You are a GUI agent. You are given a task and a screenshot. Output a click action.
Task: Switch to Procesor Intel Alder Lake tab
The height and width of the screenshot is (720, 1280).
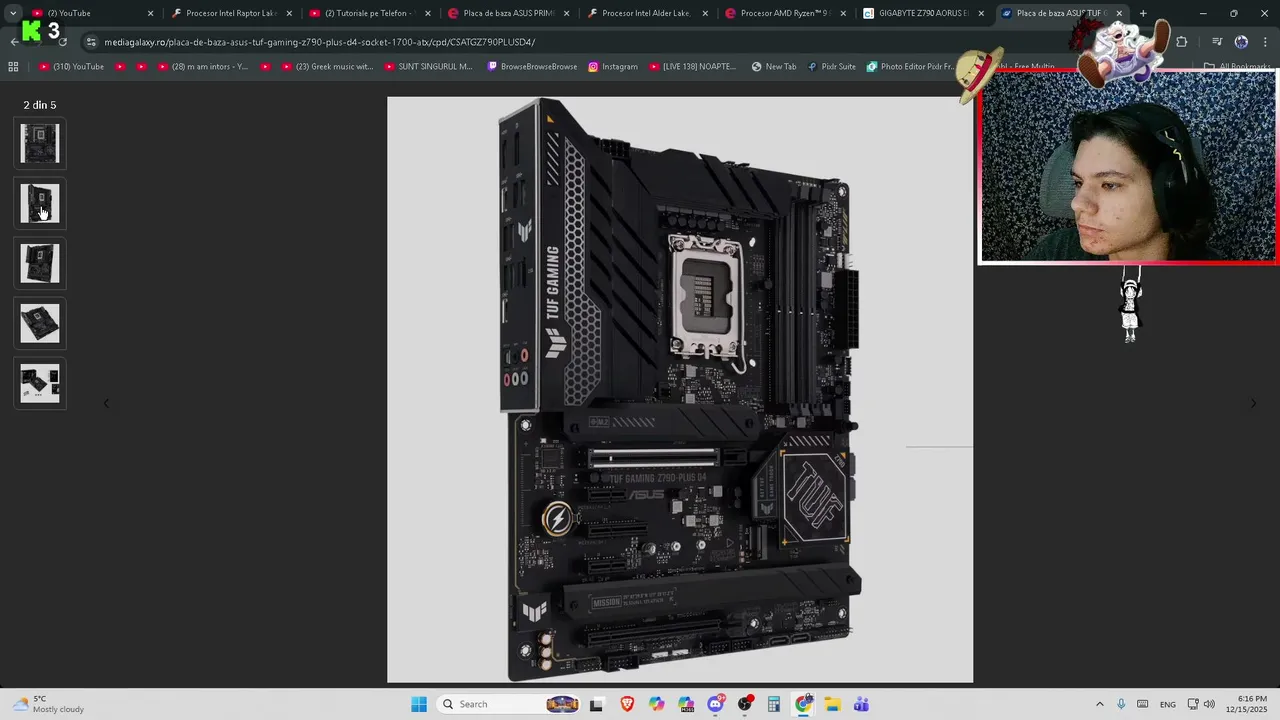coord(647,13)
